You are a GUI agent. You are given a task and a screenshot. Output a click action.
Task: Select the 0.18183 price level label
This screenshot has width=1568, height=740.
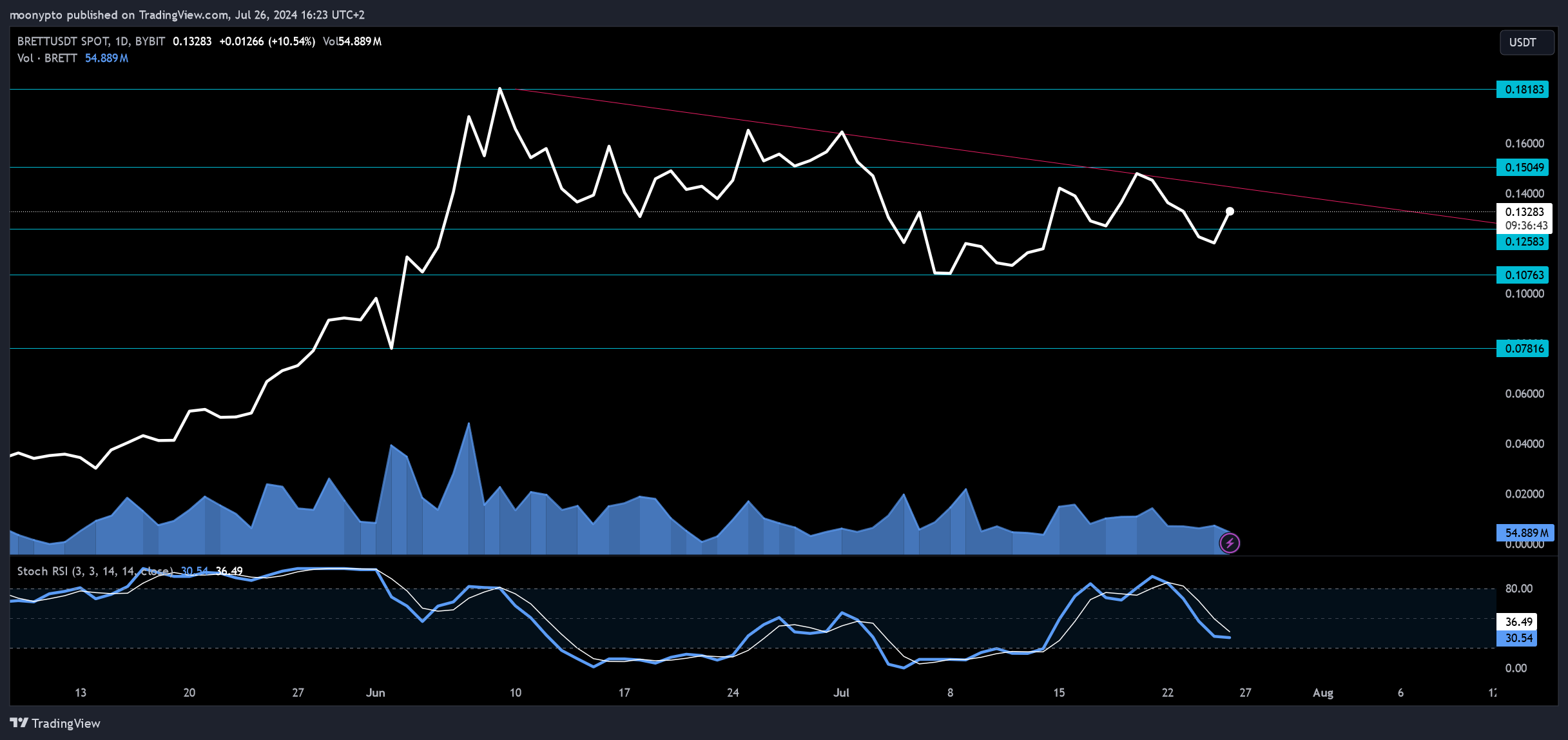coord(1522,90)
